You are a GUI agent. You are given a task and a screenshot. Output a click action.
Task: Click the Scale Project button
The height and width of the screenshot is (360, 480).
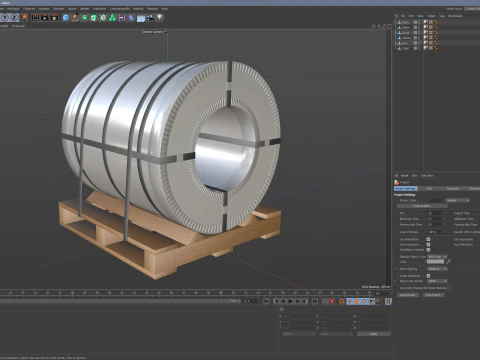[422, 206]
